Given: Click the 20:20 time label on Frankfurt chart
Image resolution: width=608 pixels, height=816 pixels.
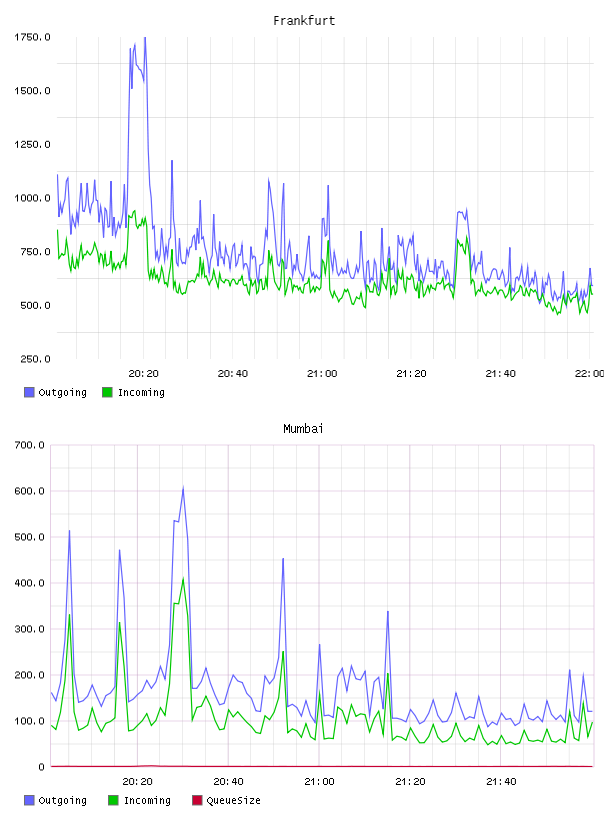Looking at the screenshot, I should (x=143, y=373).
